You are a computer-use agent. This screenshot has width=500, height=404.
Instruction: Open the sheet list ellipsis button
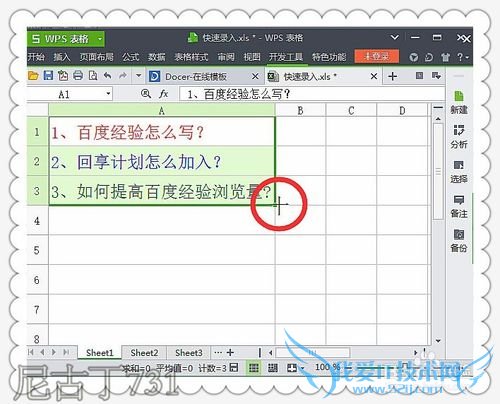(218, 352)
